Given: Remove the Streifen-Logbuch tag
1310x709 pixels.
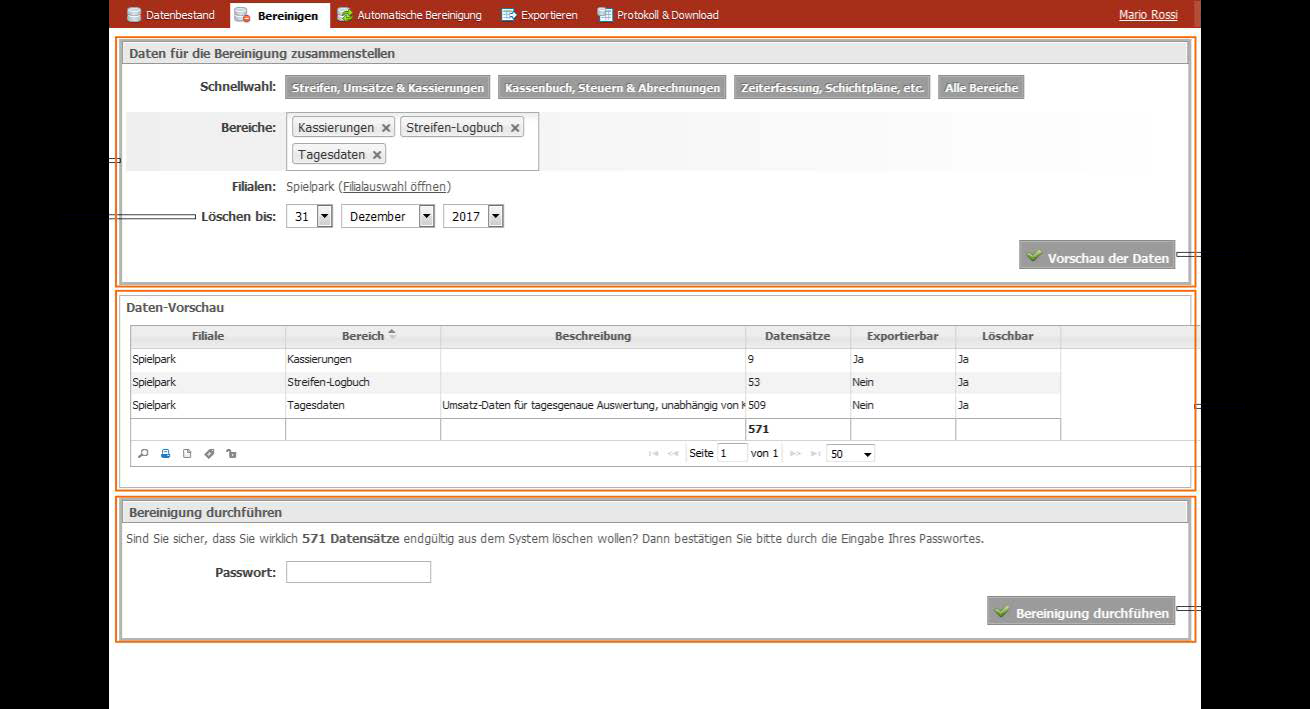Looking at the screenshot, I should pos(515,128).
